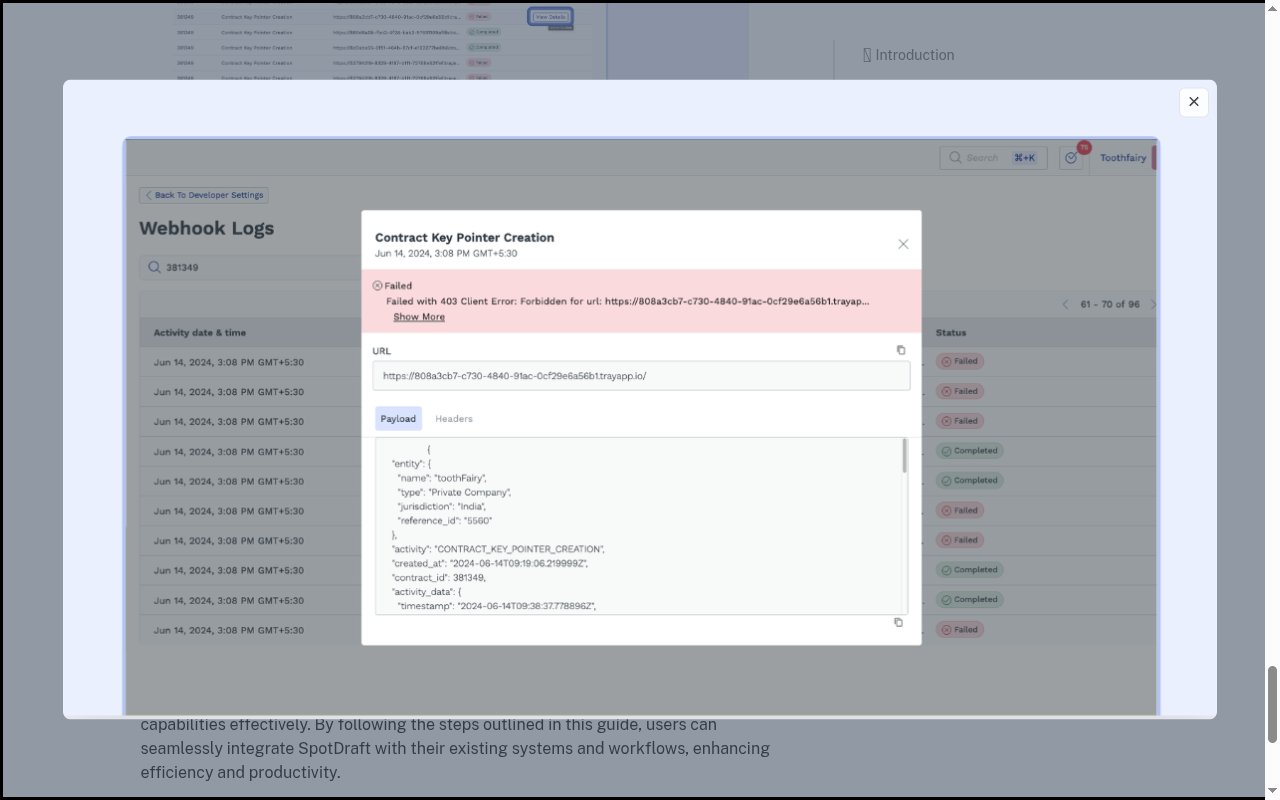Click the View Details button in background screenshot
This screenshot has width=1280, height=800.
550,17
